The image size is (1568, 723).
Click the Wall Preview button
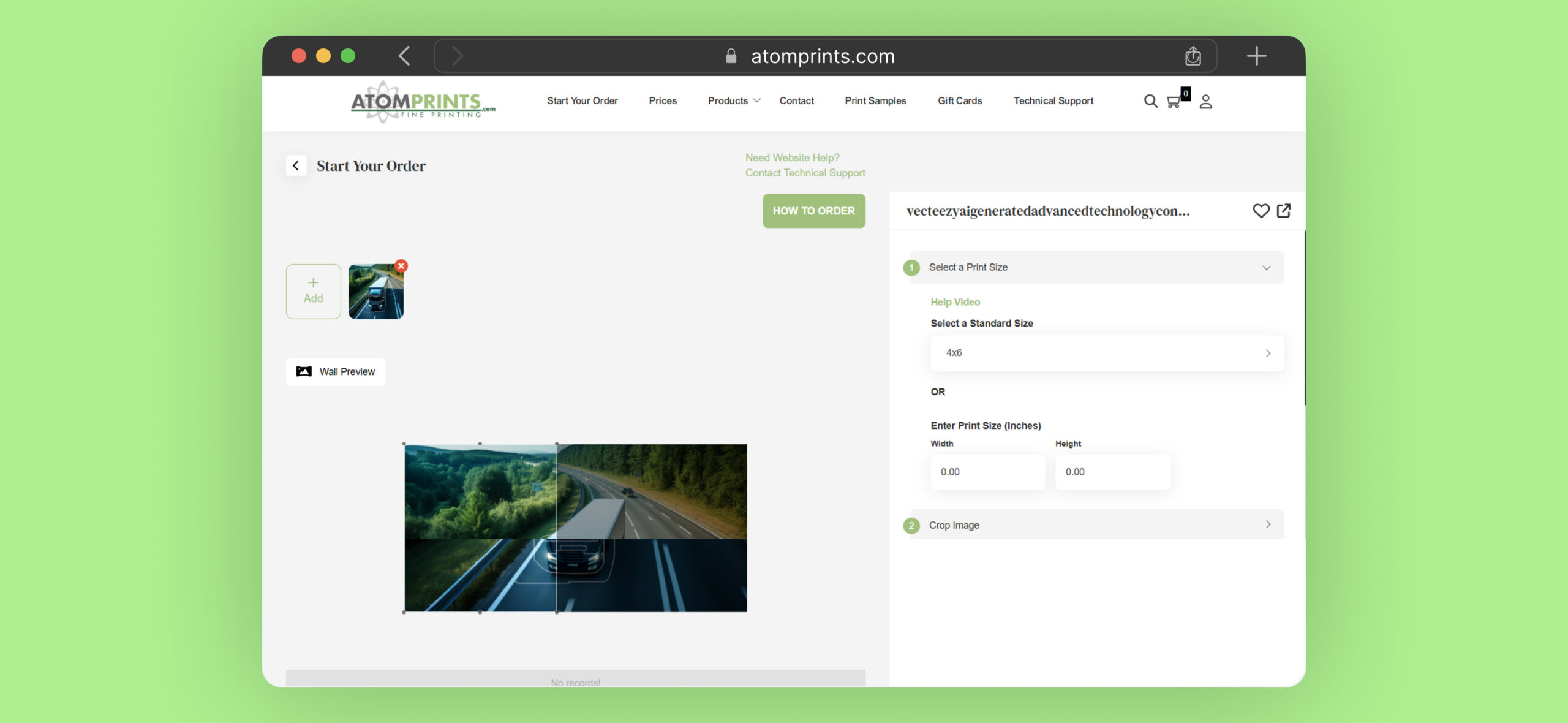(336, 372)
